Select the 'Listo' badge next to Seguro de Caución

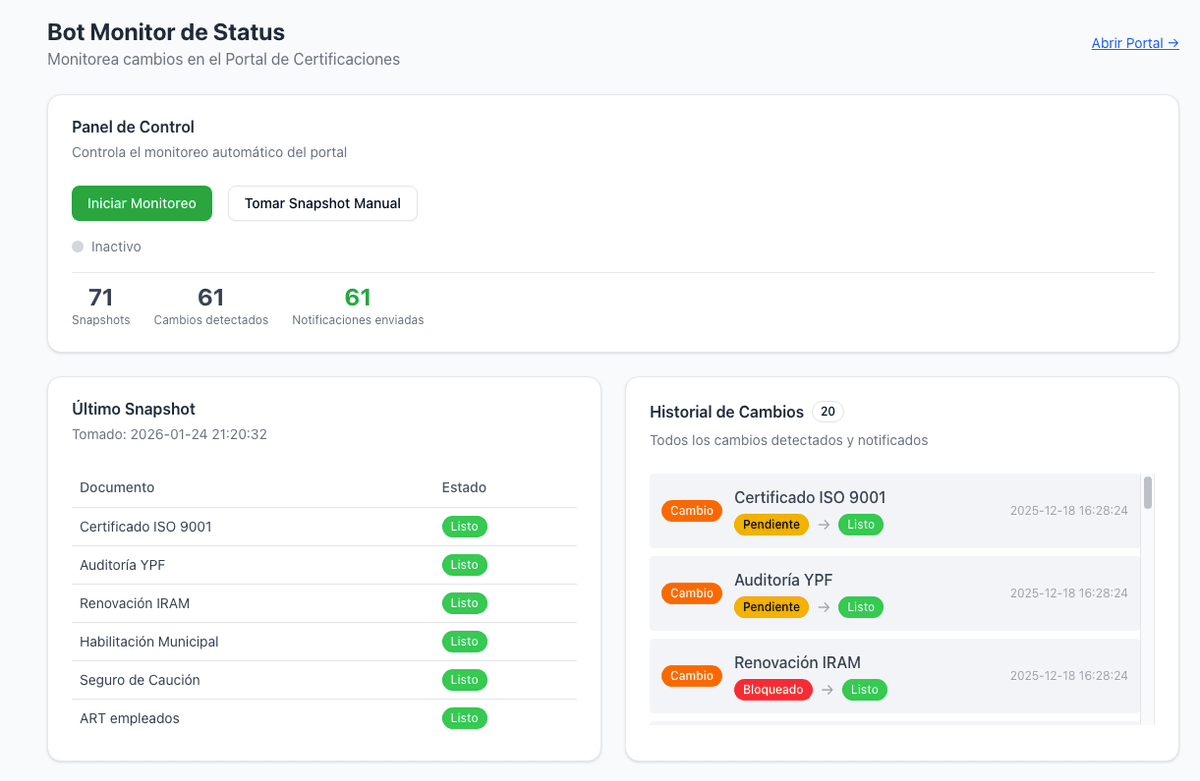pos(464,679)
